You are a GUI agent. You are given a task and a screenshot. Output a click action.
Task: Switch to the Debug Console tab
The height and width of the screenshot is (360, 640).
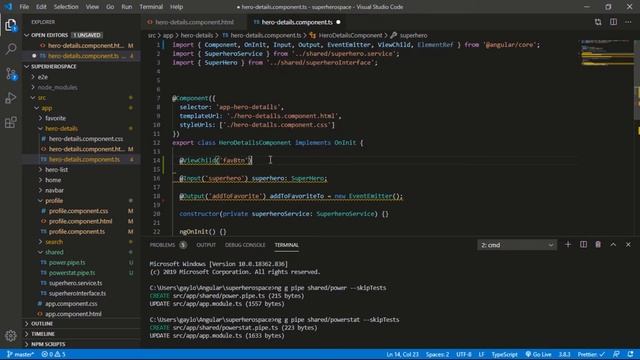coord(245,245)
